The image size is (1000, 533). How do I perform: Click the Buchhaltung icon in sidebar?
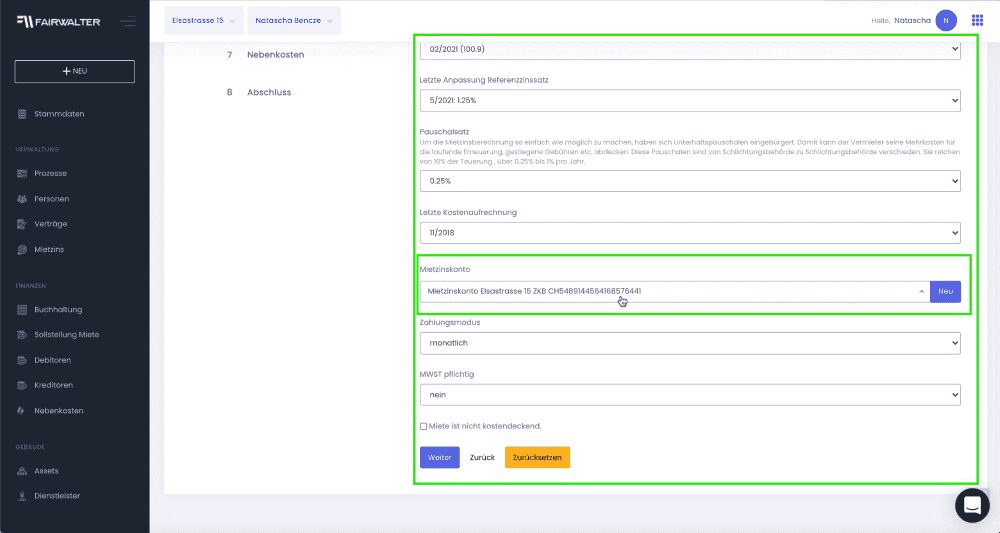tap(22, 310)
